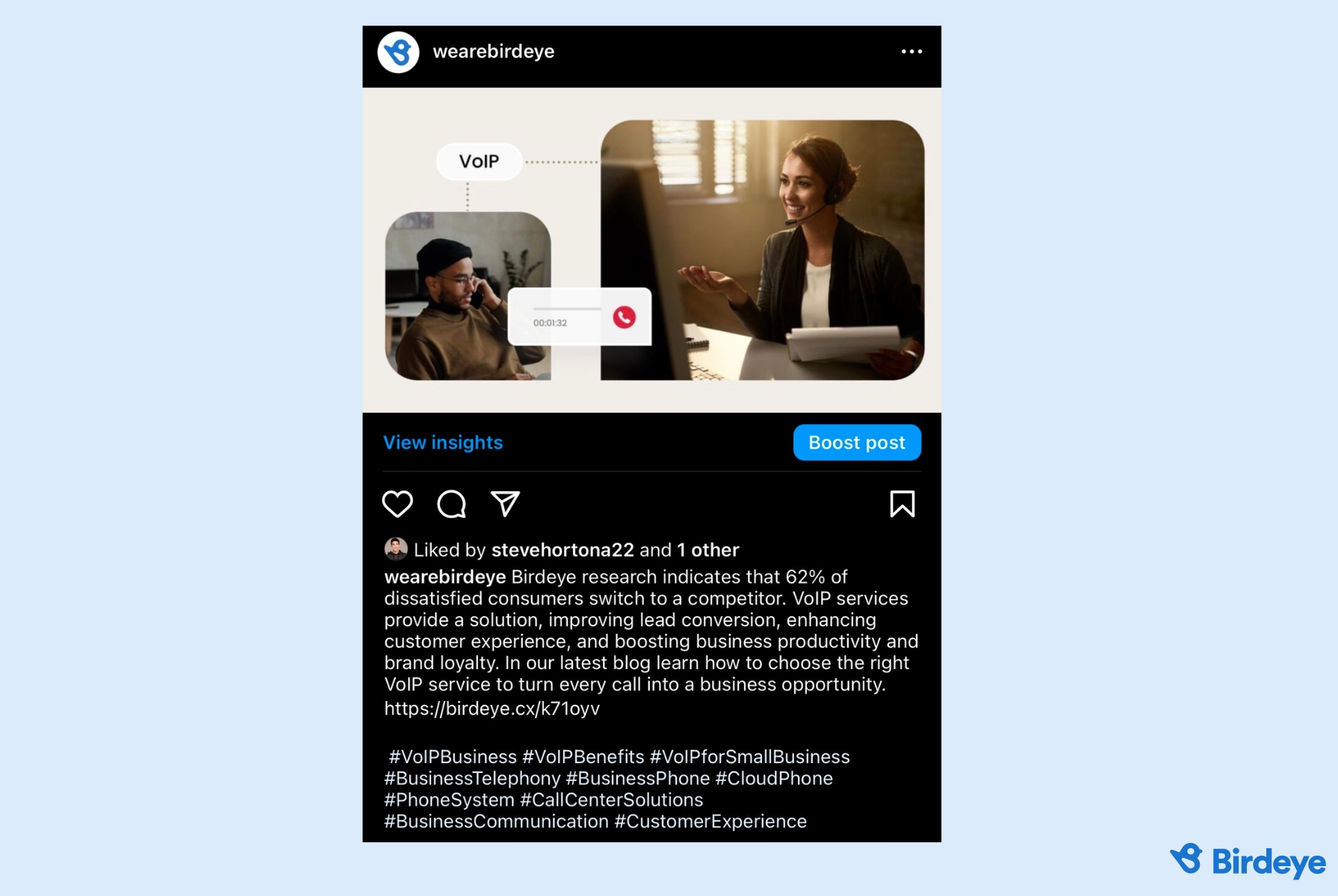Open the #VoIPBusiness hashtag
The image size is (1338, 896).
453,757
